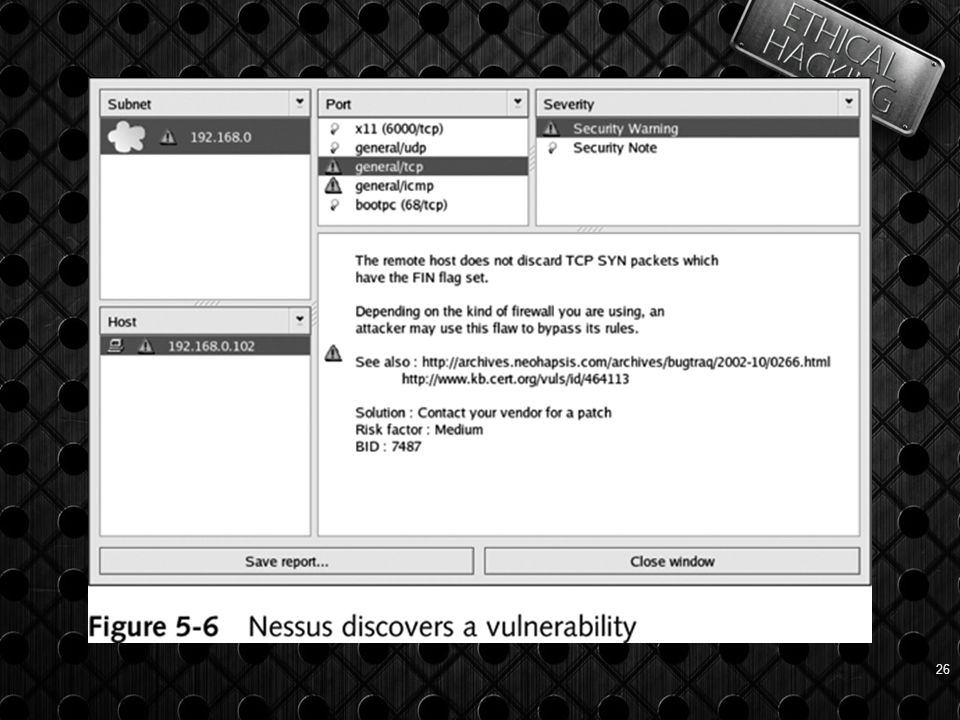Select the x11 (6000/tcp) port entry

click(x=422, y=129)
